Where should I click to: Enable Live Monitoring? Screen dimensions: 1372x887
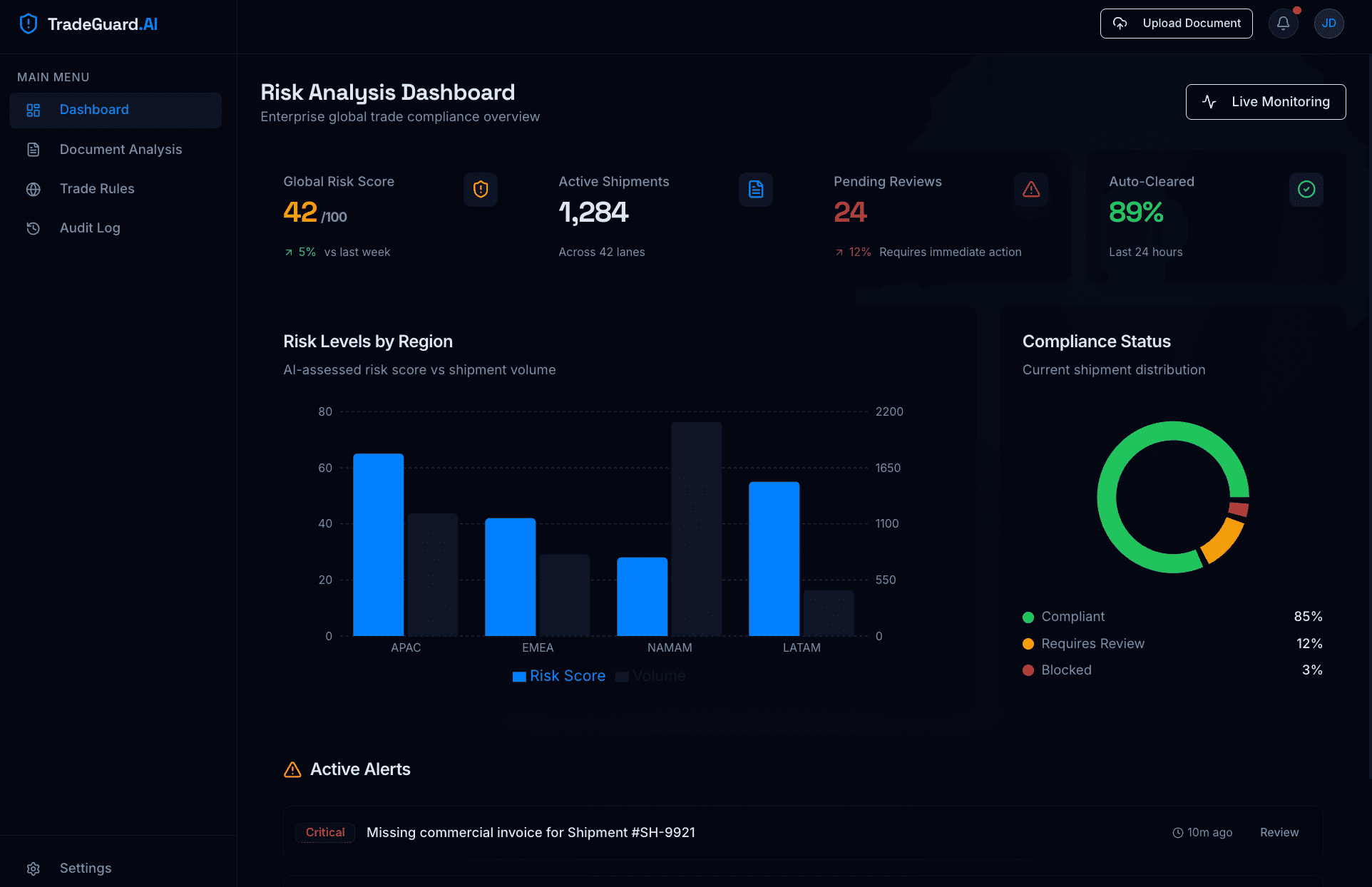1266,102
